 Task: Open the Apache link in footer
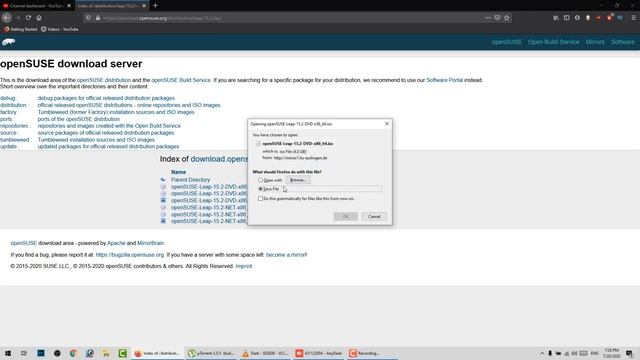tap(116, 243)
